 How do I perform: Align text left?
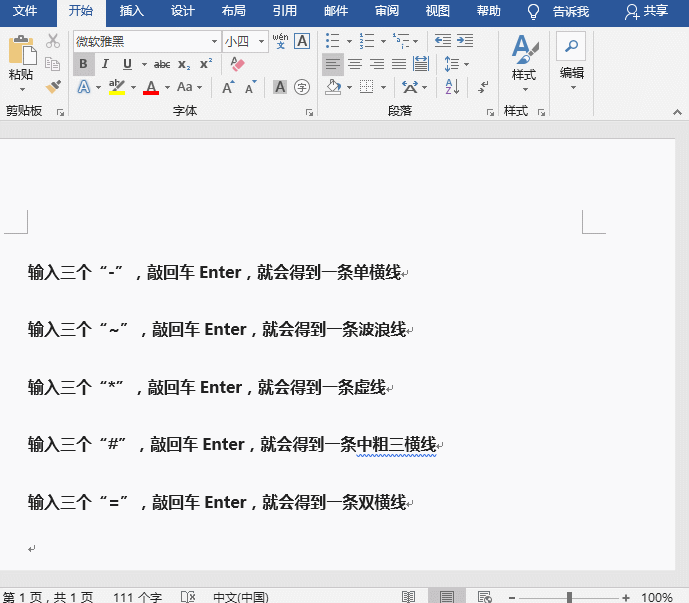tap(333, 64)
